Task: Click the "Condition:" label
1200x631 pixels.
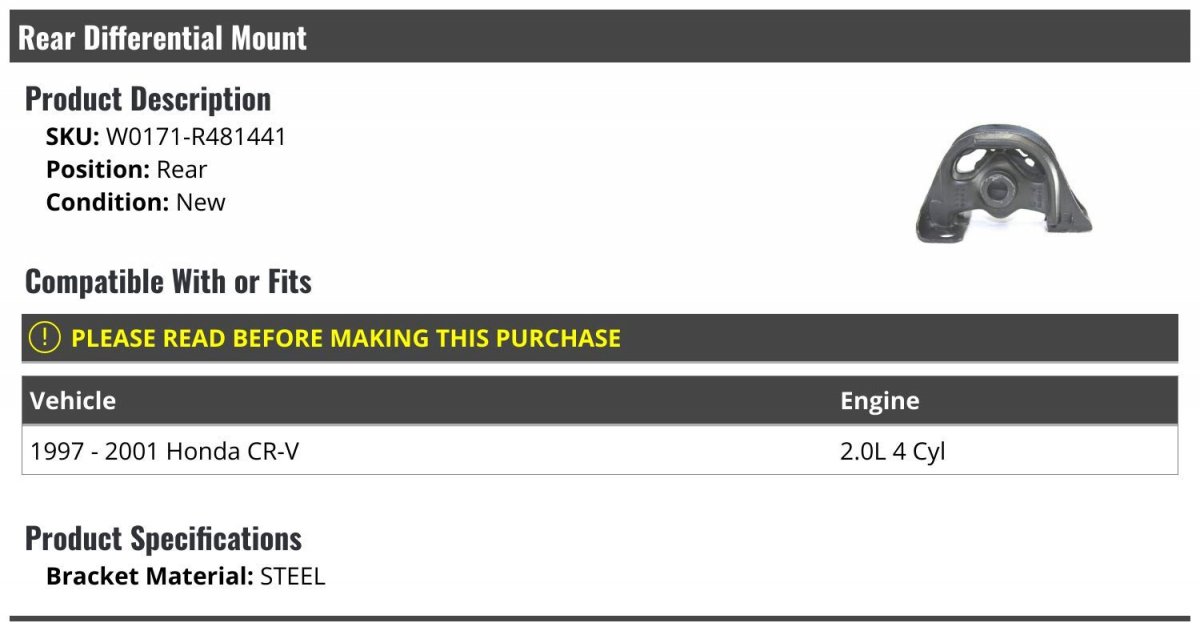Action: (108, 202)
